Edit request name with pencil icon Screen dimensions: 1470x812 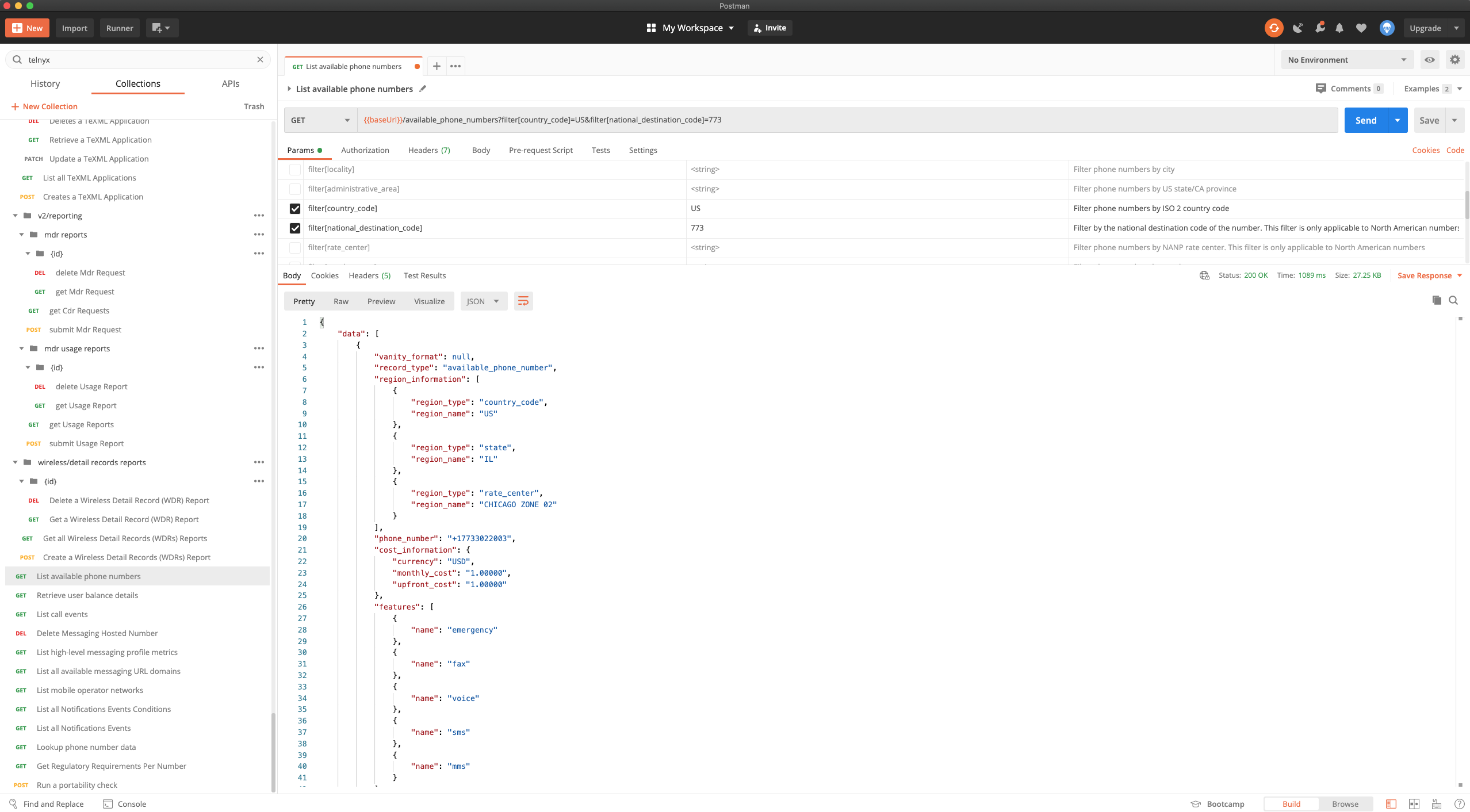423,89
